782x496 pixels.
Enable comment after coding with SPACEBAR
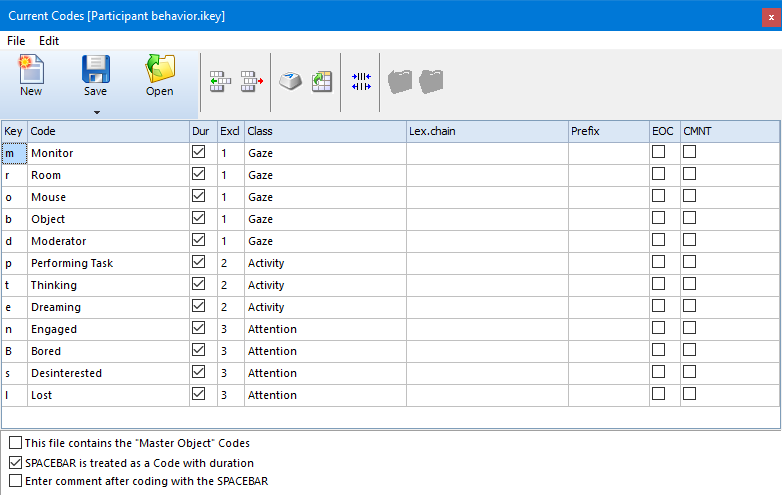(15, 481)
